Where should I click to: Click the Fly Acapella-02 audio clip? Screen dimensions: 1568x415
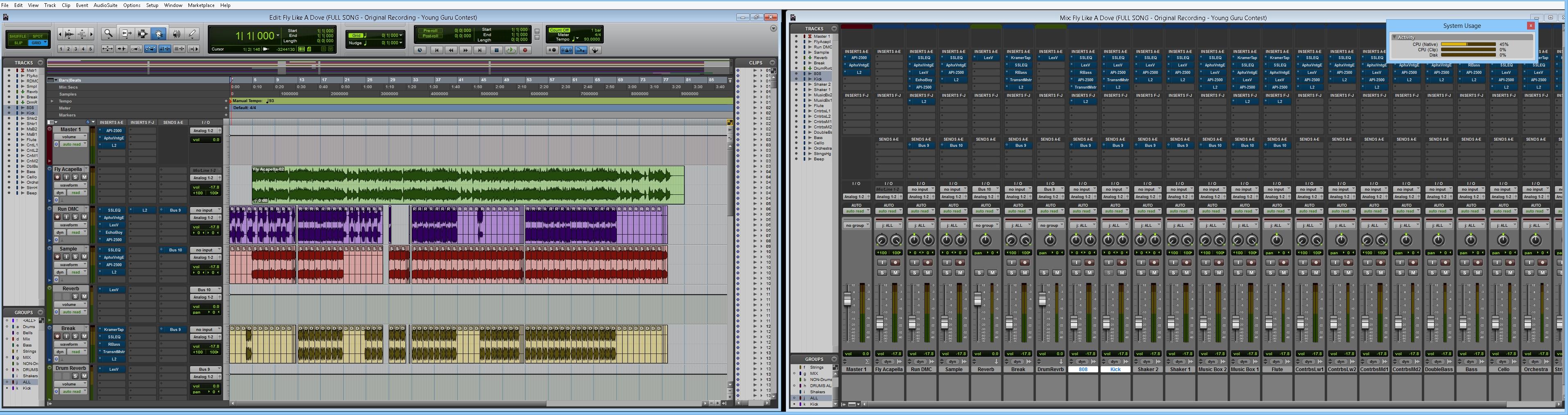click(468, 185)
